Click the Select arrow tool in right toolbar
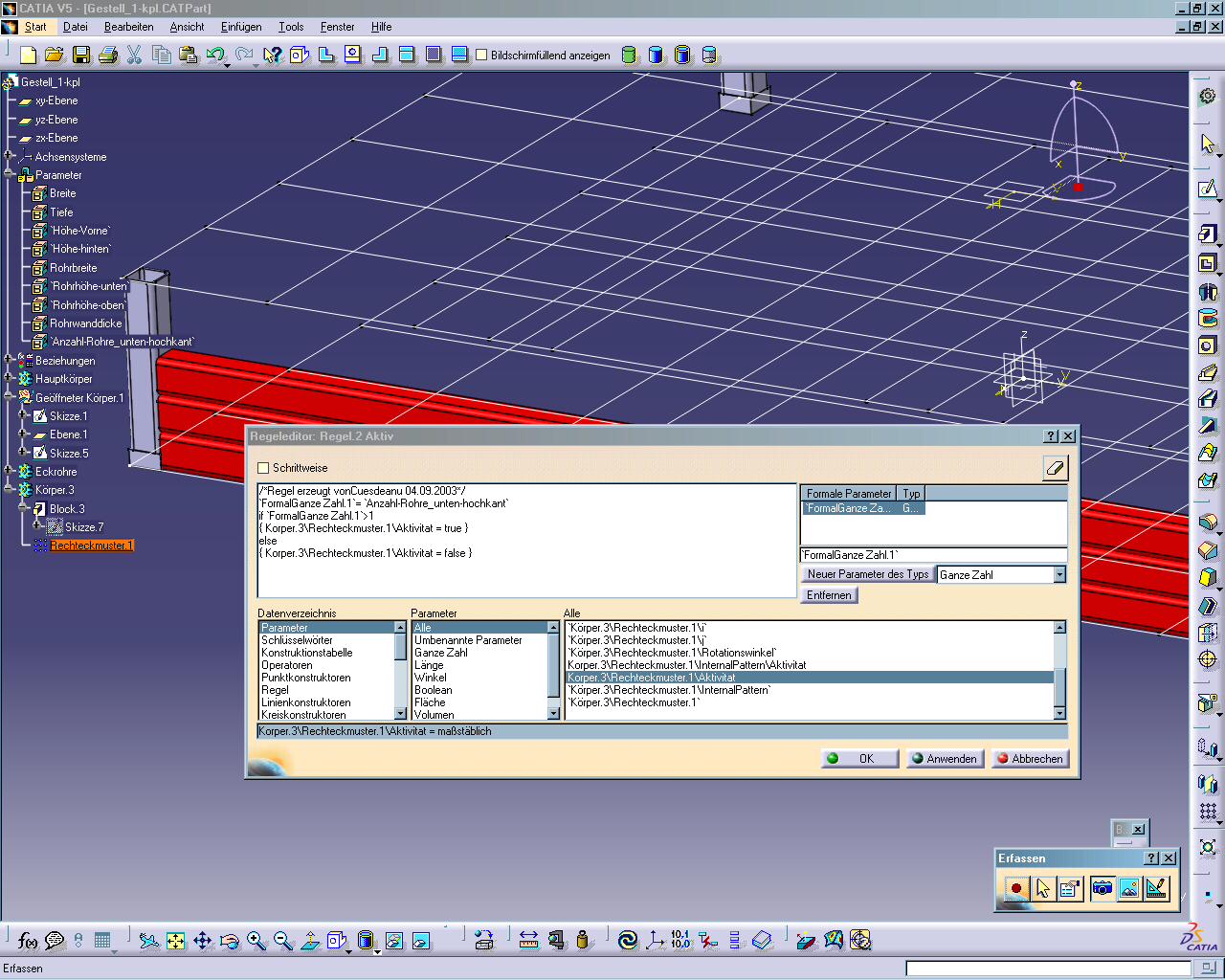 1208,144
